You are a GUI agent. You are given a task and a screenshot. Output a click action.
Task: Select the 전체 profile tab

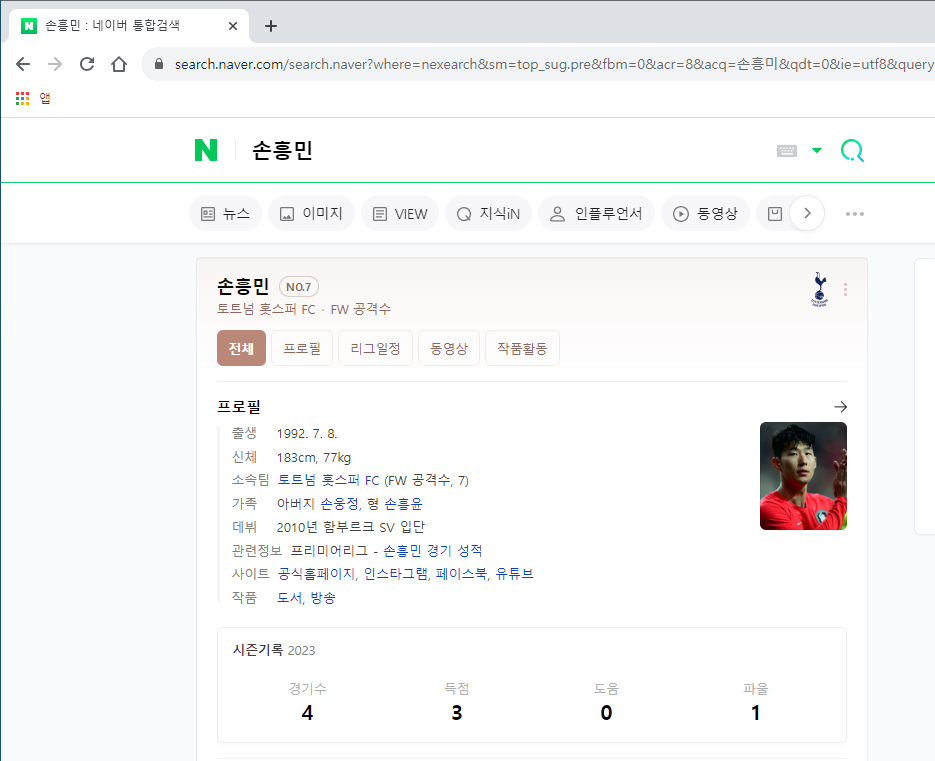[242, 348]
